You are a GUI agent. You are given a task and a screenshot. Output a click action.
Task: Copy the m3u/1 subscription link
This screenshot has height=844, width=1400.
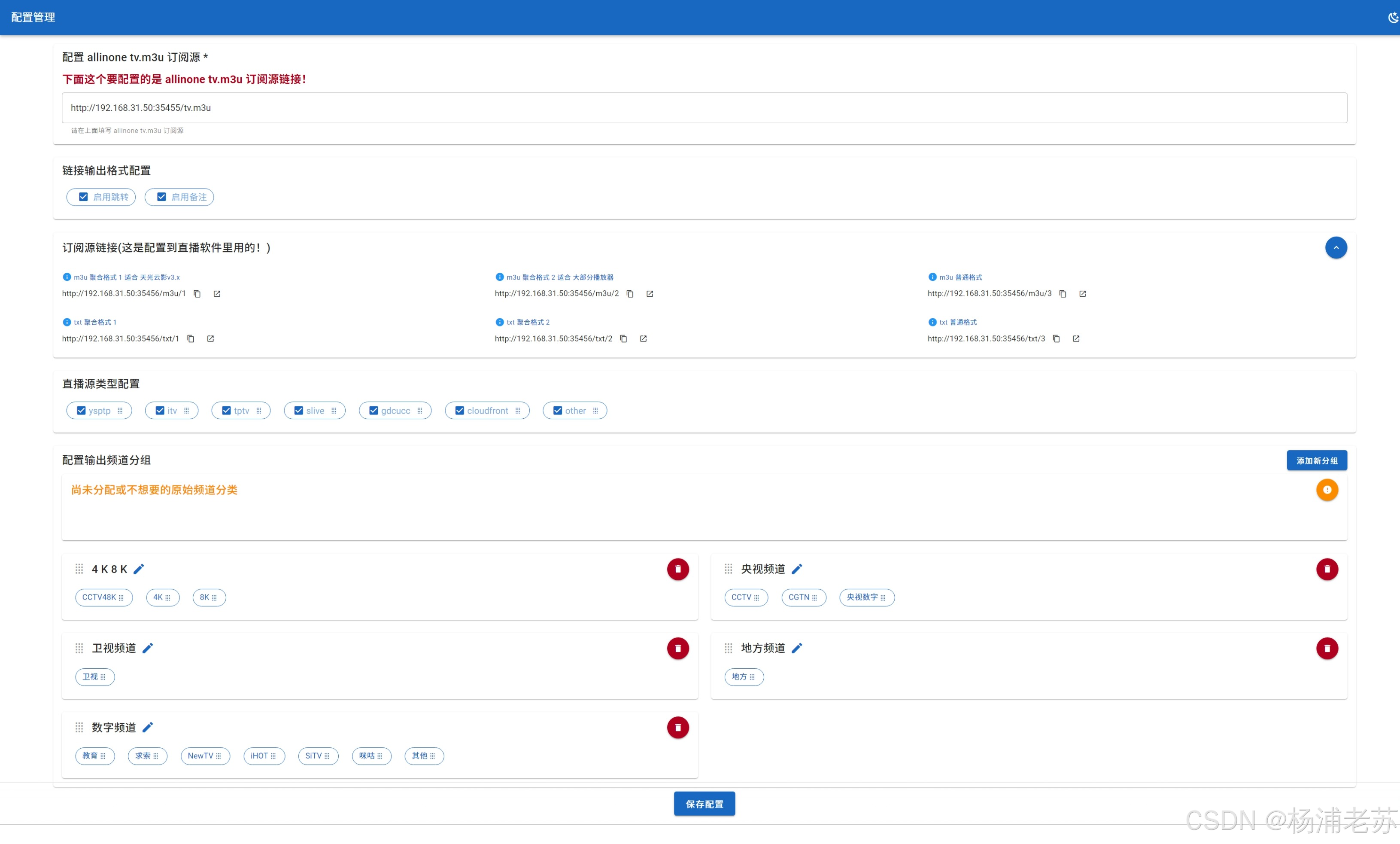tap(197, 294)
